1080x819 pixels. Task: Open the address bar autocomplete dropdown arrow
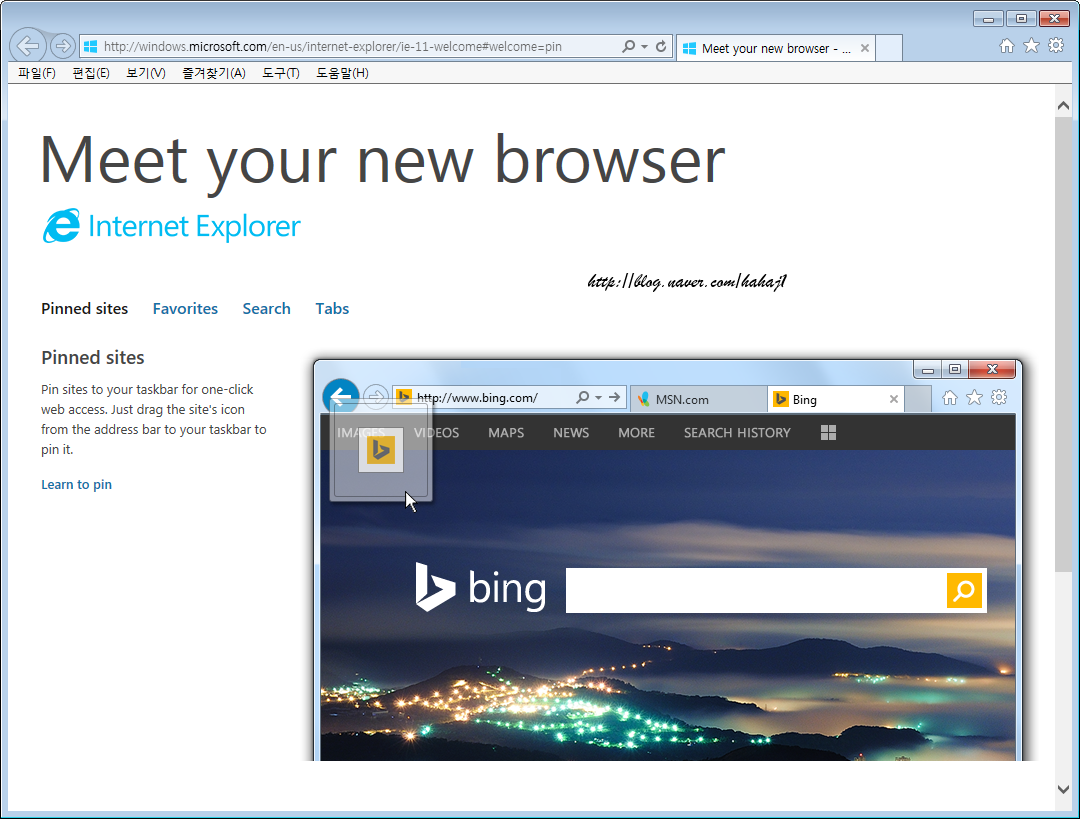coord(645,47)
